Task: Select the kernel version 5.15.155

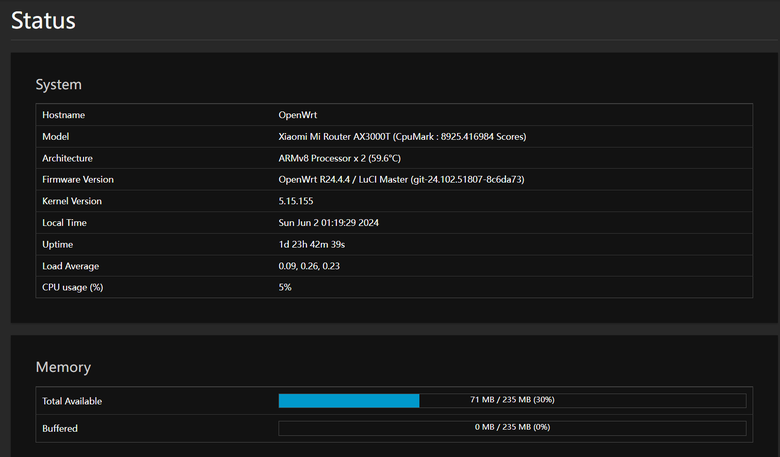Action: tap(295, 201)
